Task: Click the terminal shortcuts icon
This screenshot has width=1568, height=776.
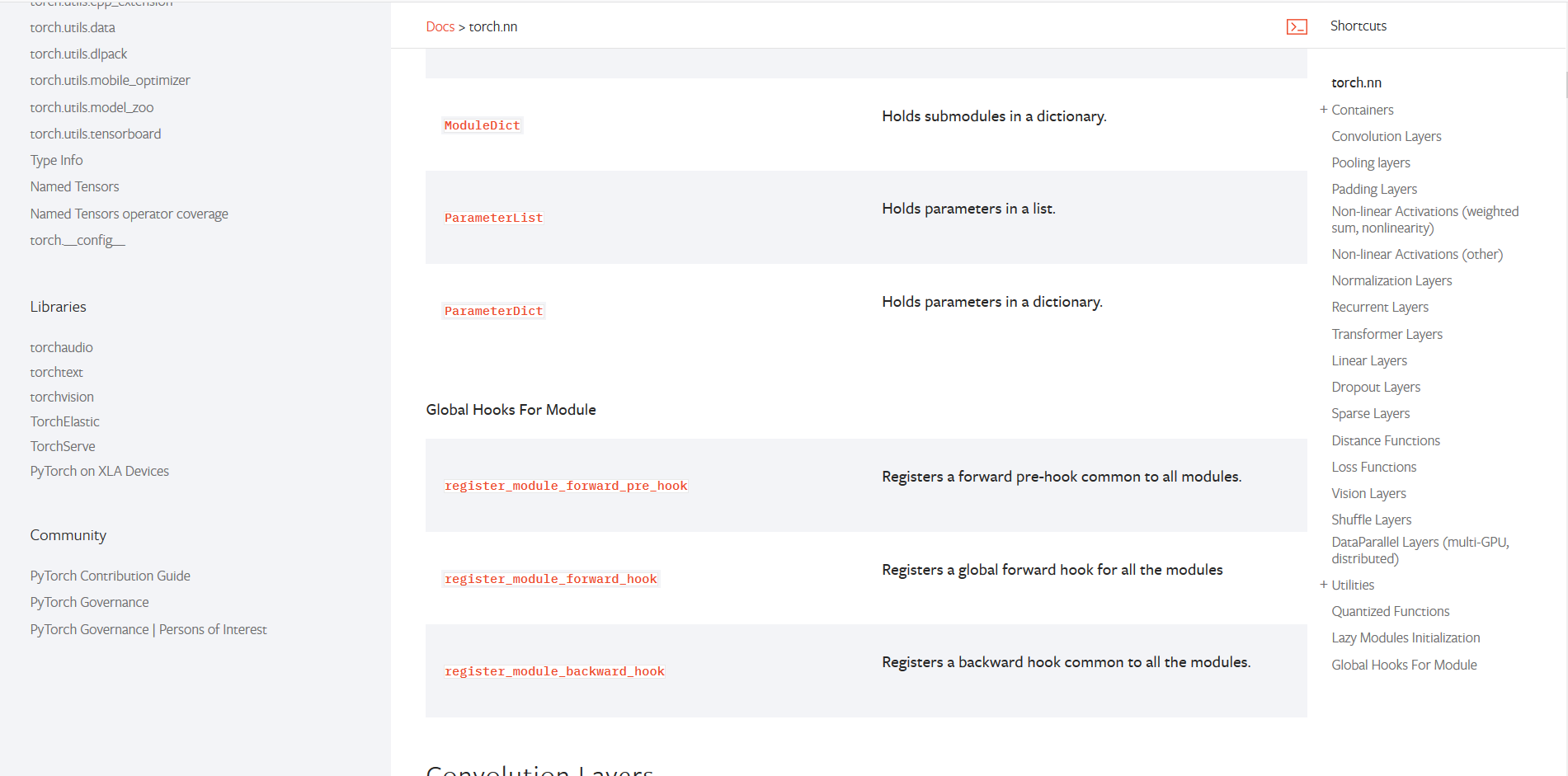Action: [1297, 26]
